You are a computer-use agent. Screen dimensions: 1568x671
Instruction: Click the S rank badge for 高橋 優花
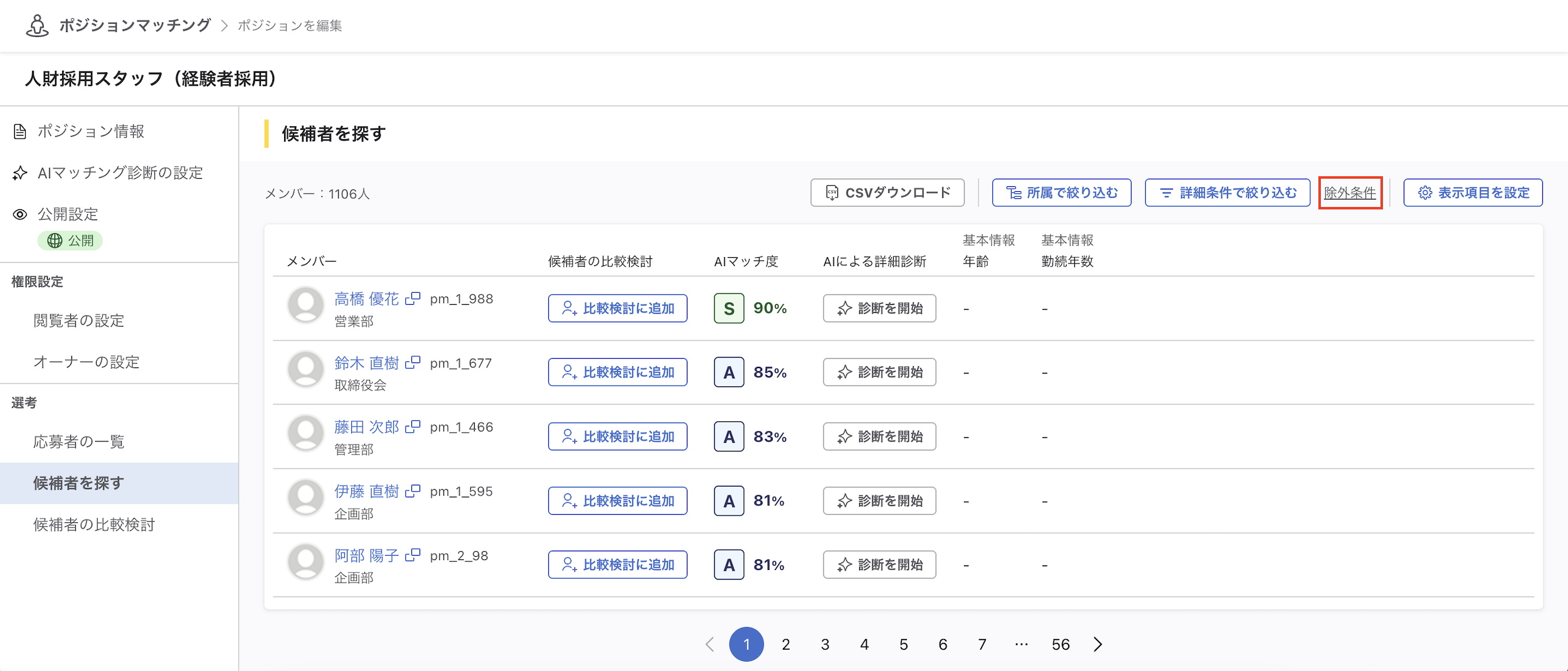(729, 309)
